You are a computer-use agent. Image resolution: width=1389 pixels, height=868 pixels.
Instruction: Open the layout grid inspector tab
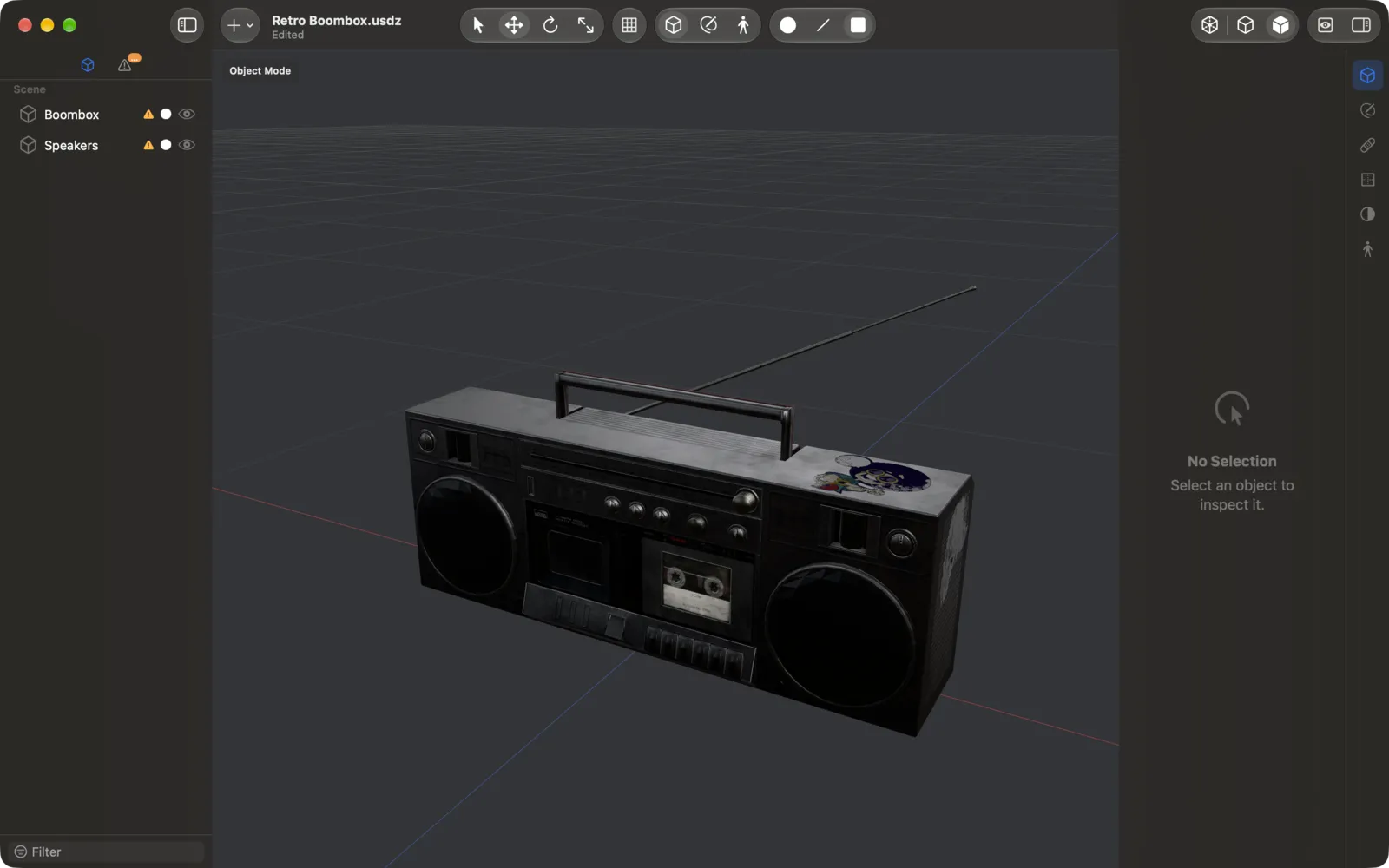(1367, 180)
